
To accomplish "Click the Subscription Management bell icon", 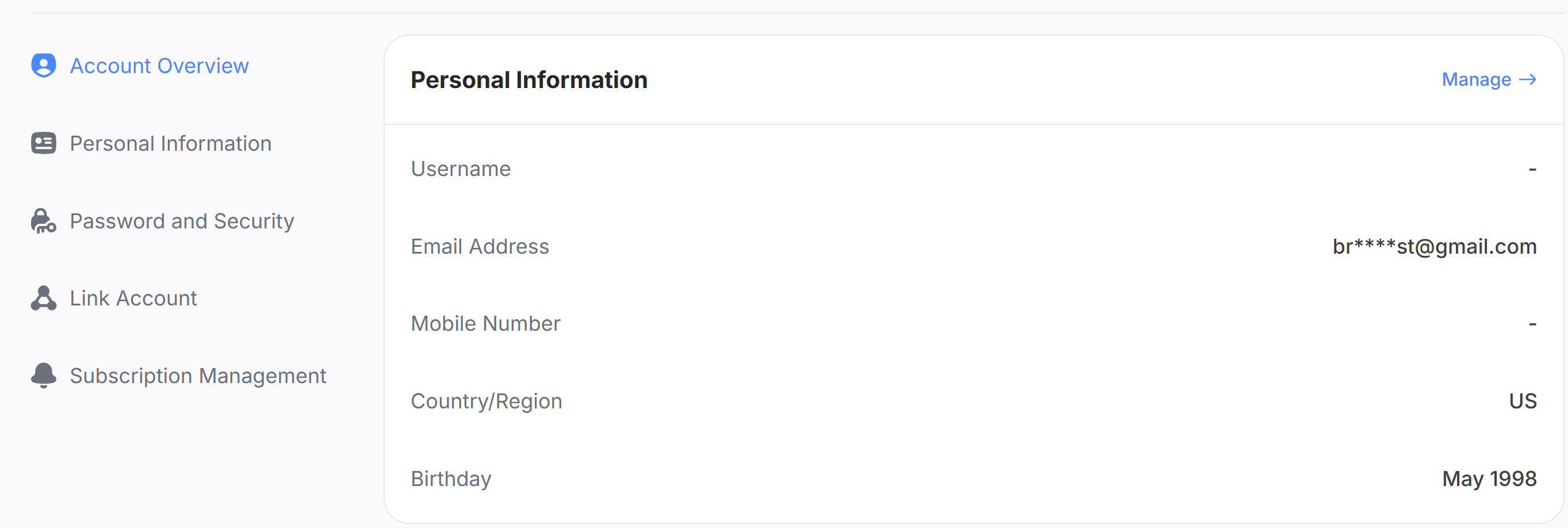I will coord(43,376).
